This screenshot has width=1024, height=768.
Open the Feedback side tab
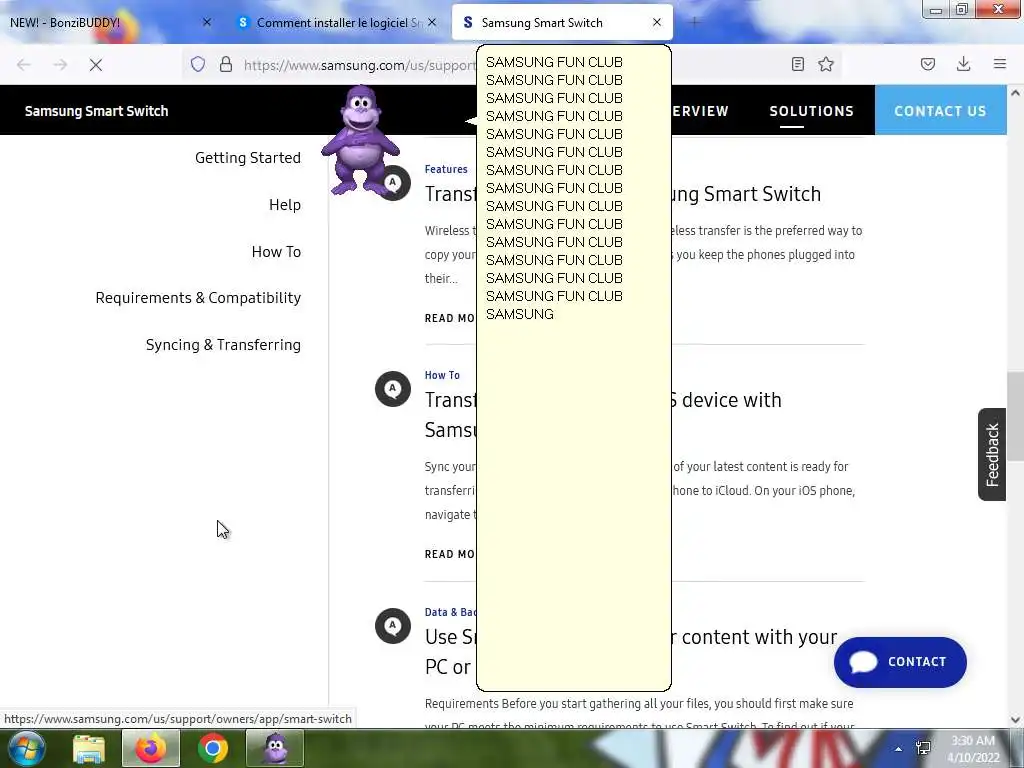click(992, 455)
